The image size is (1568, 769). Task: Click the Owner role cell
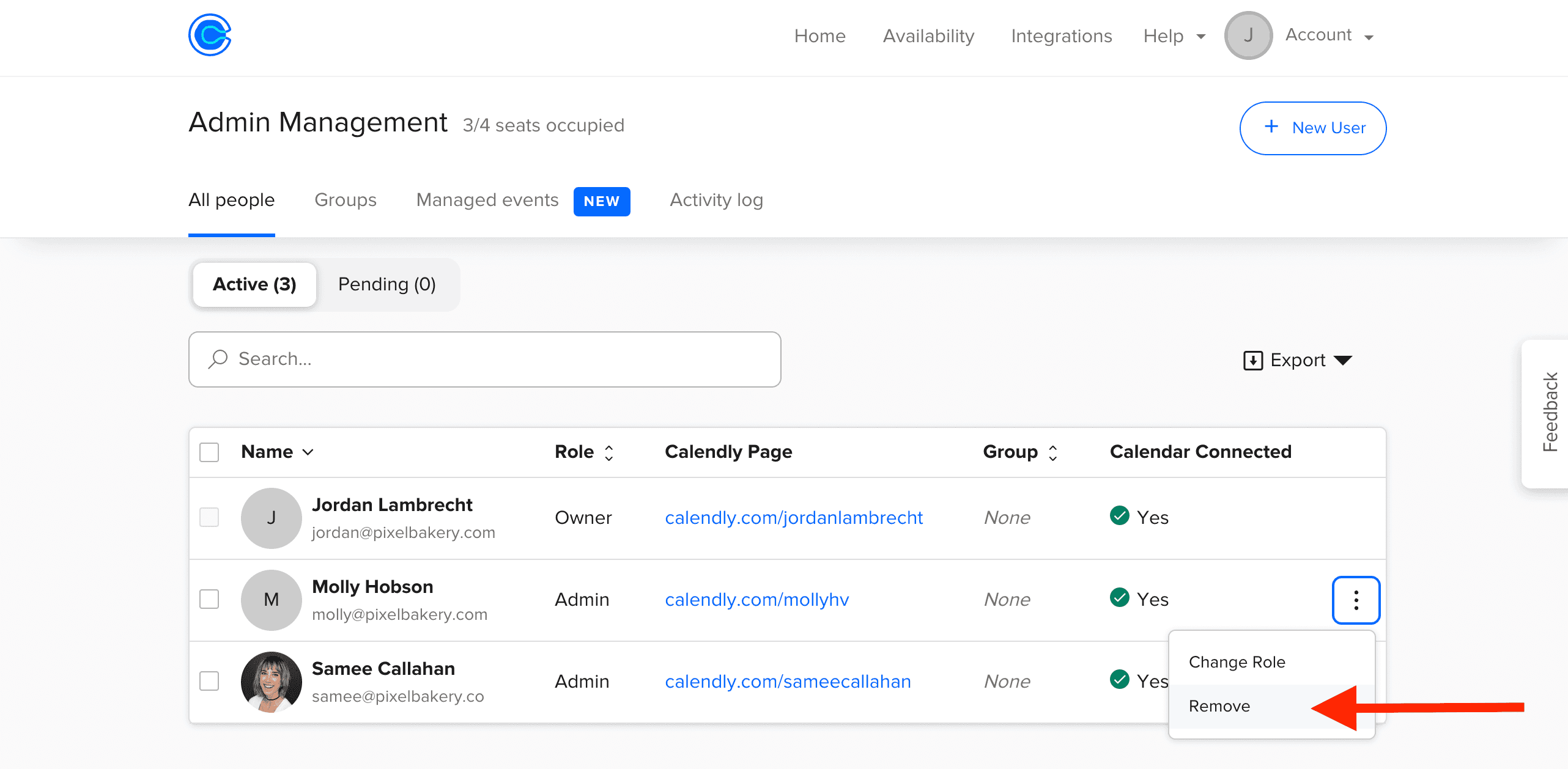tap(583, 518)
